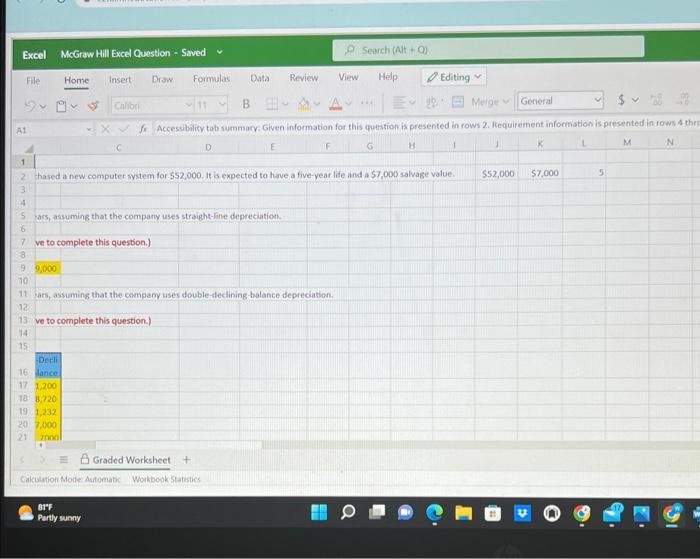The image size is (700, 559).
Task: Apply the Fill Color bucket
Action: click(304, 104)
